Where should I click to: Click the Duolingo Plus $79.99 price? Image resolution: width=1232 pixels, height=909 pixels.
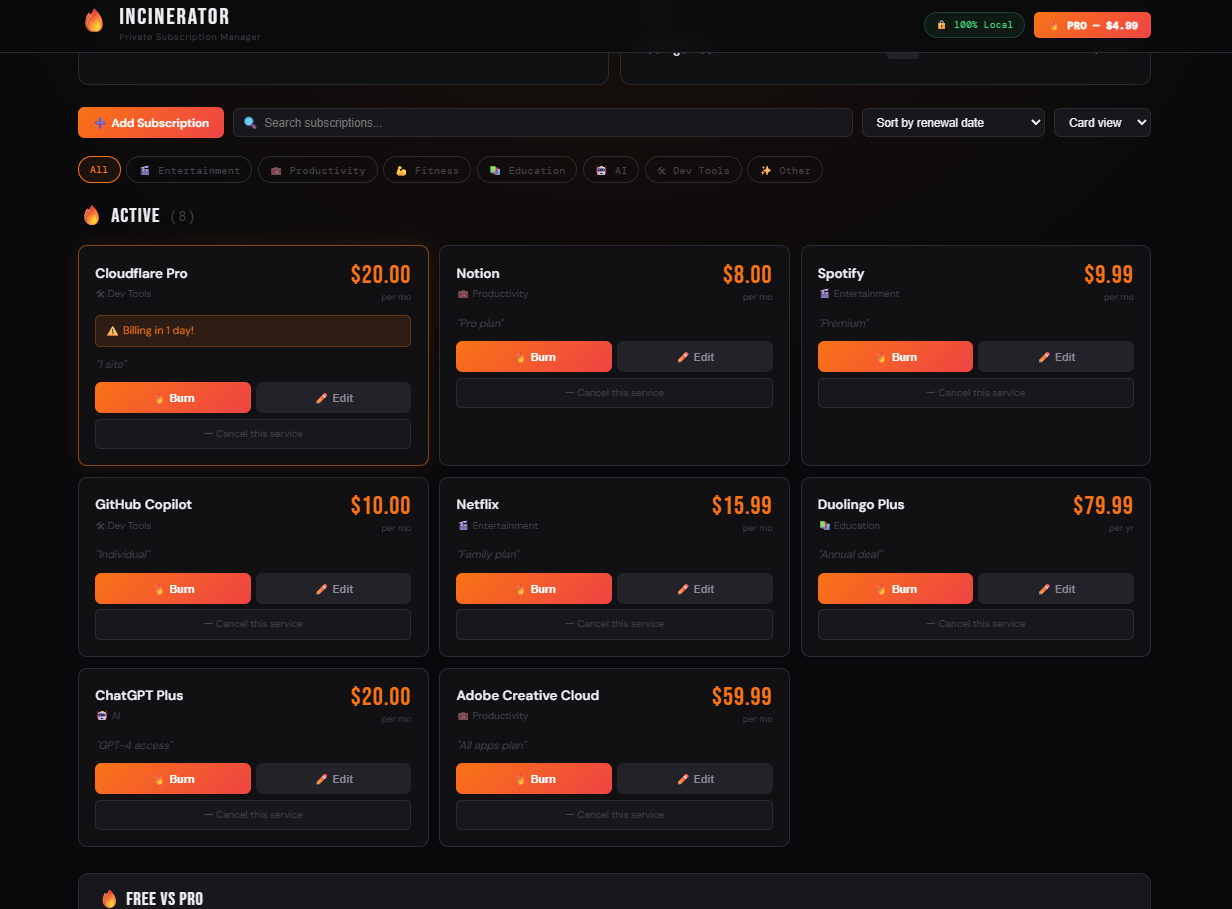tap(1103, 506)
